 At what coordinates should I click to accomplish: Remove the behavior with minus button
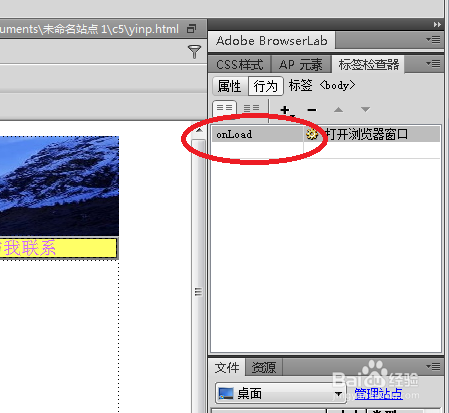click(312, 110)
